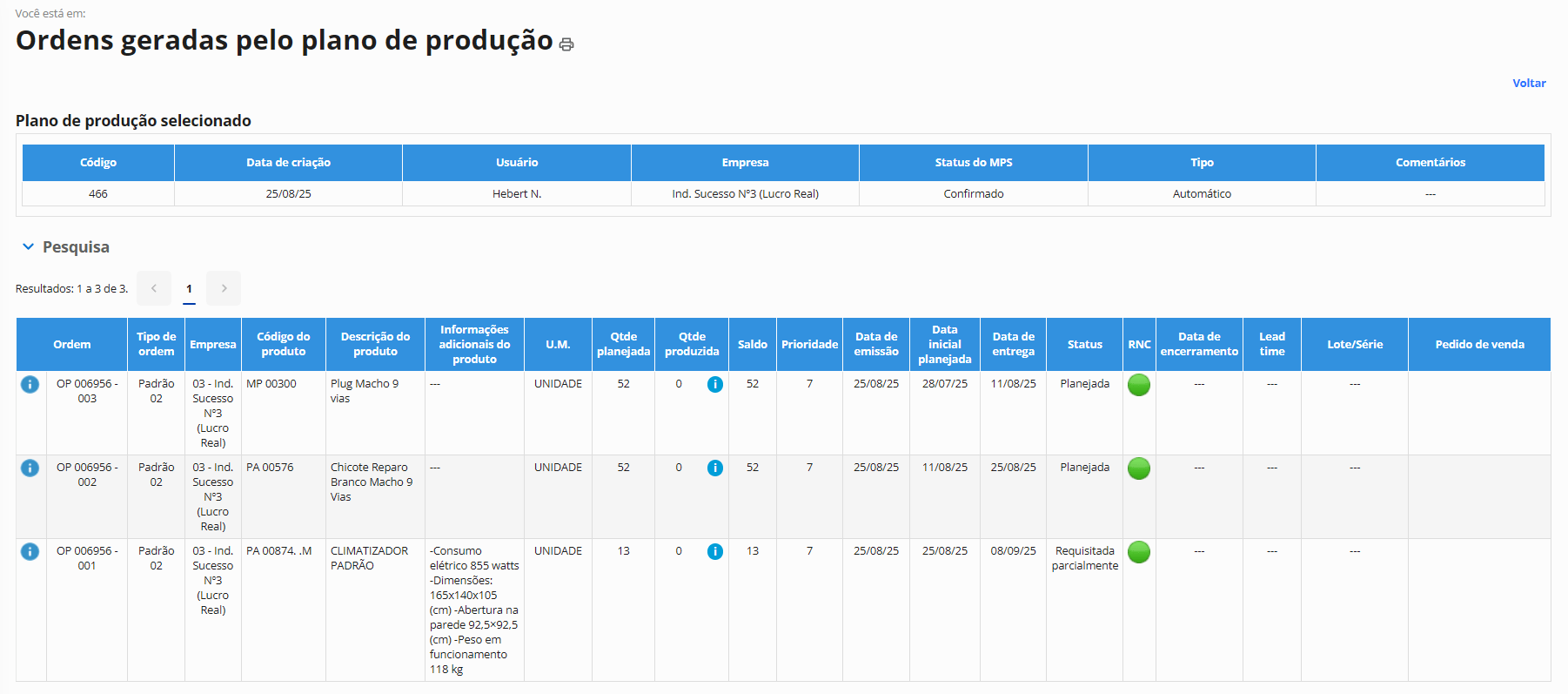The image size is (1568, 694).
Task: Open info icon for order OP 006956-001
Action: [30, 551]
